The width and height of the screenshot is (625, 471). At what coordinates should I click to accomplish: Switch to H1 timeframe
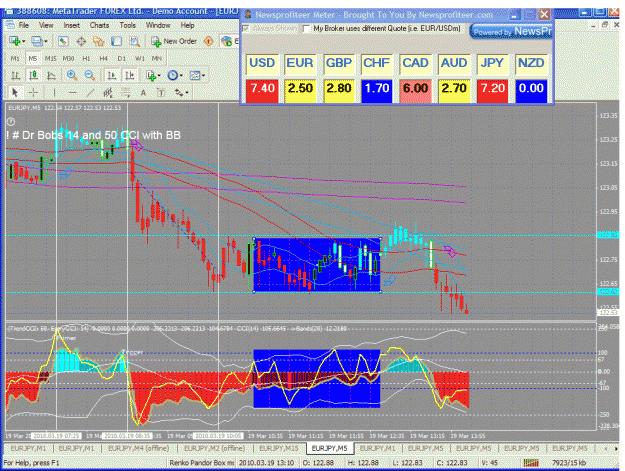point(86,59)
